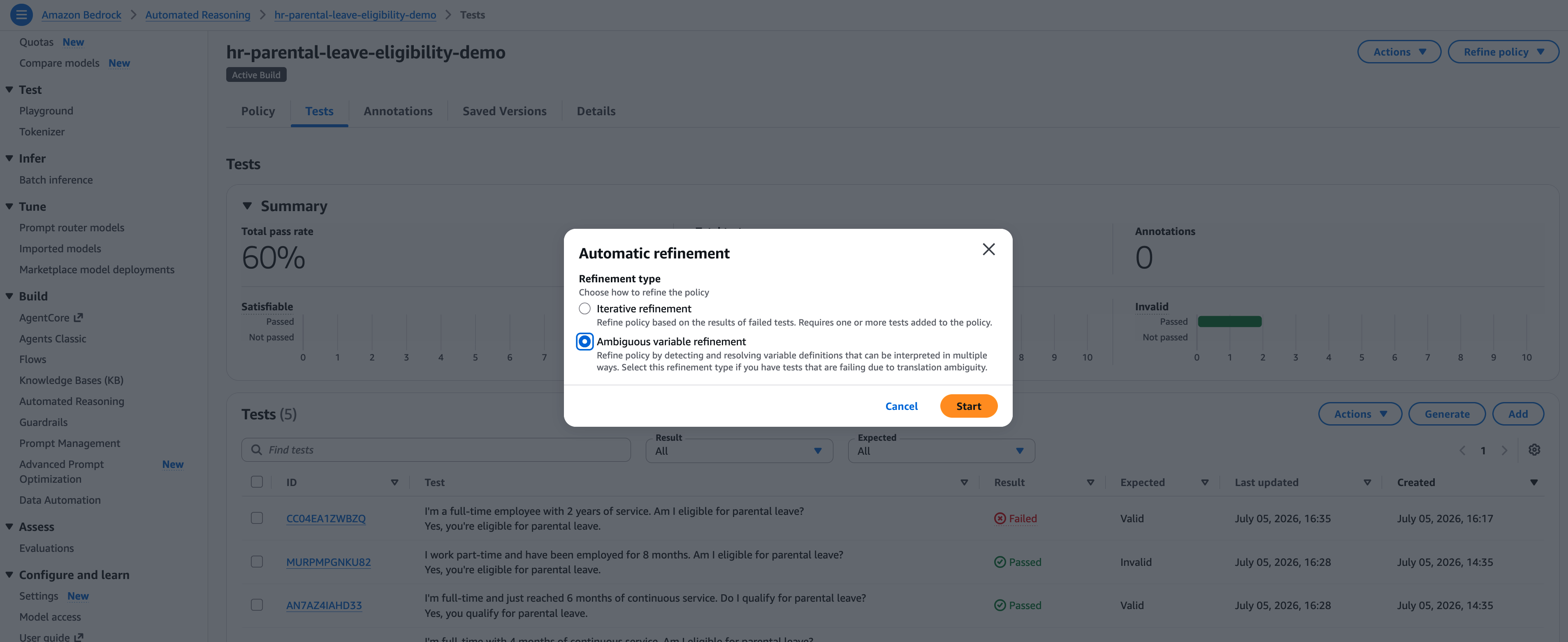This screenshot has width=1568, height=642.
Task: Open the hamburger navigation menu icon
Action: click(21, 15)
